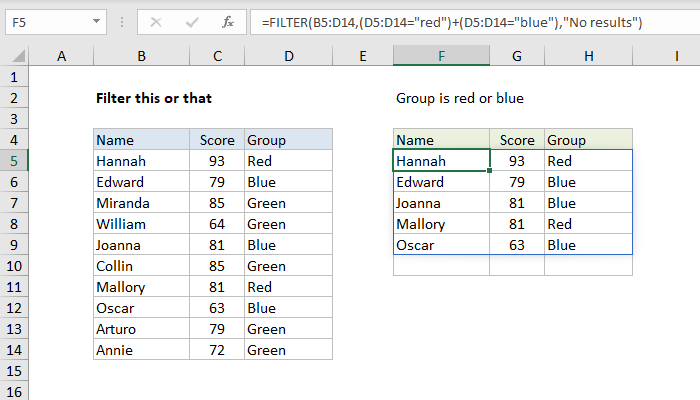Select the Mallory cell in column F
Screen dimensions: 700x400
click(441, 224)
